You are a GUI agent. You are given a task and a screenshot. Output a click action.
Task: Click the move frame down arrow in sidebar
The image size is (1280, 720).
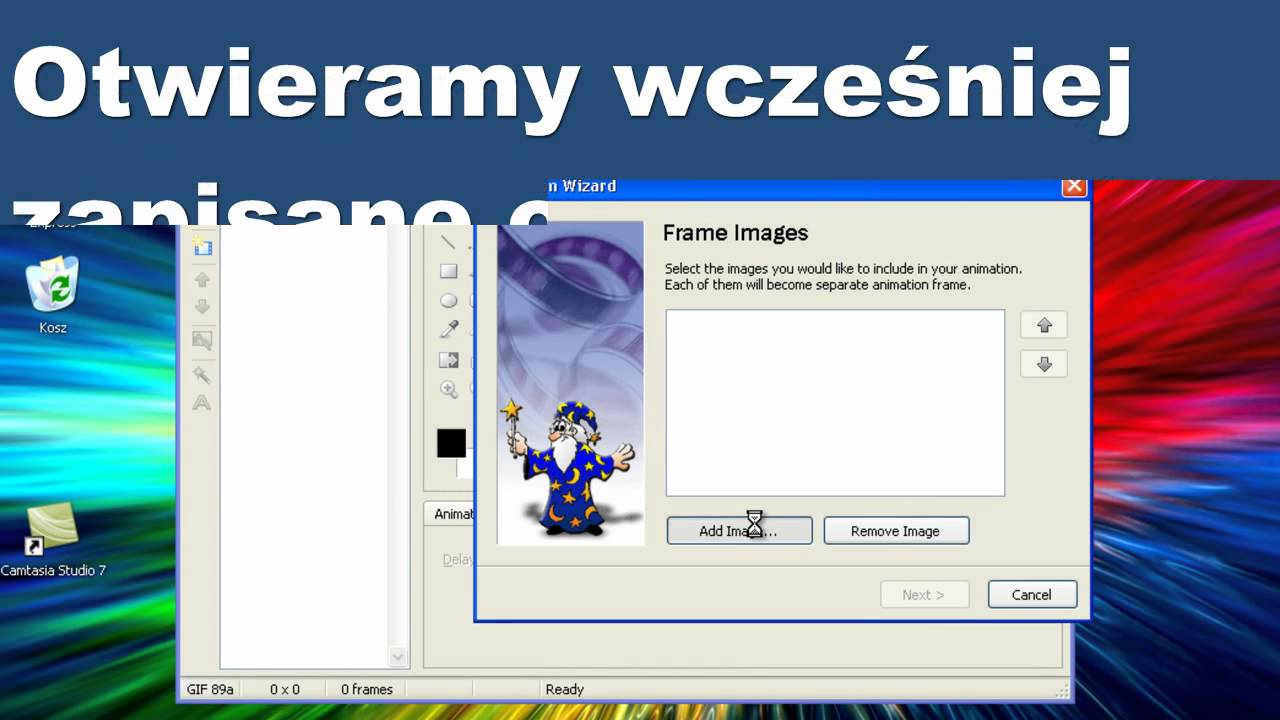(x=202, y=307)
